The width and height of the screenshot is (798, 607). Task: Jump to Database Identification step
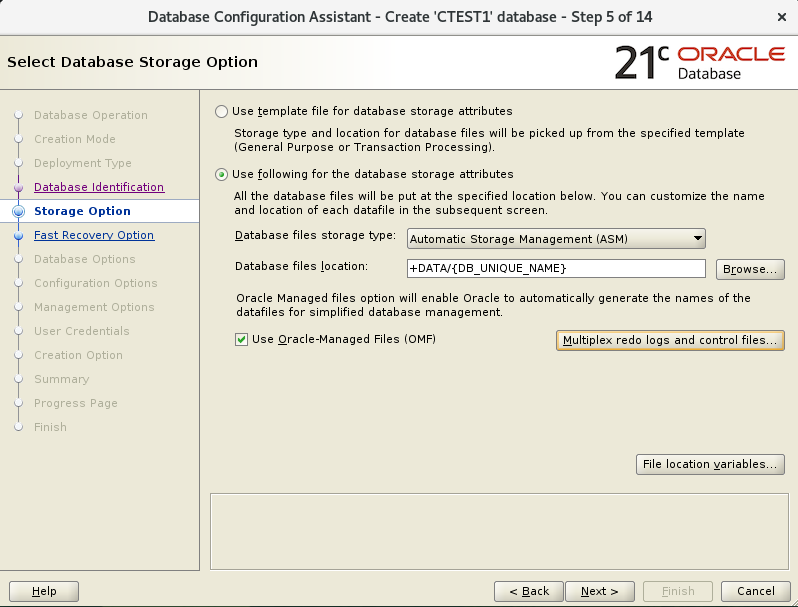pos(99,187)
